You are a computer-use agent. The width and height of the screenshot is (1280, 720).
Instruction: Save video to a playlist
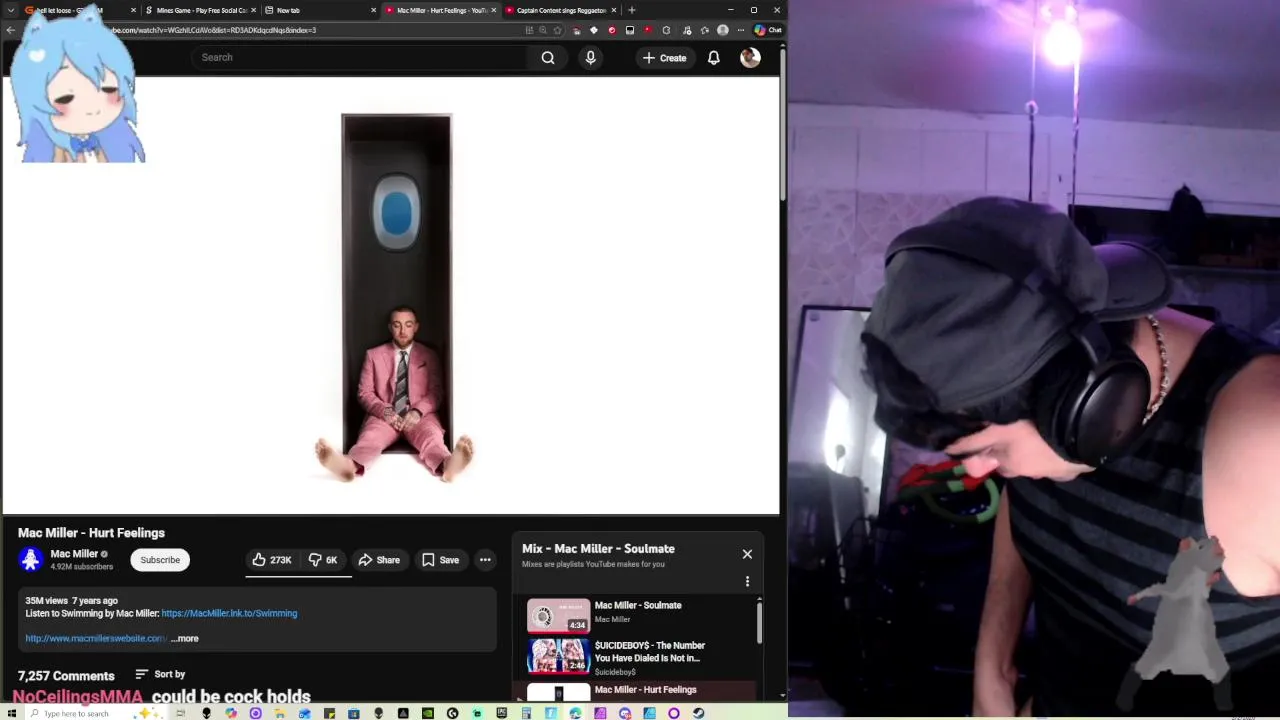point(440,560)
